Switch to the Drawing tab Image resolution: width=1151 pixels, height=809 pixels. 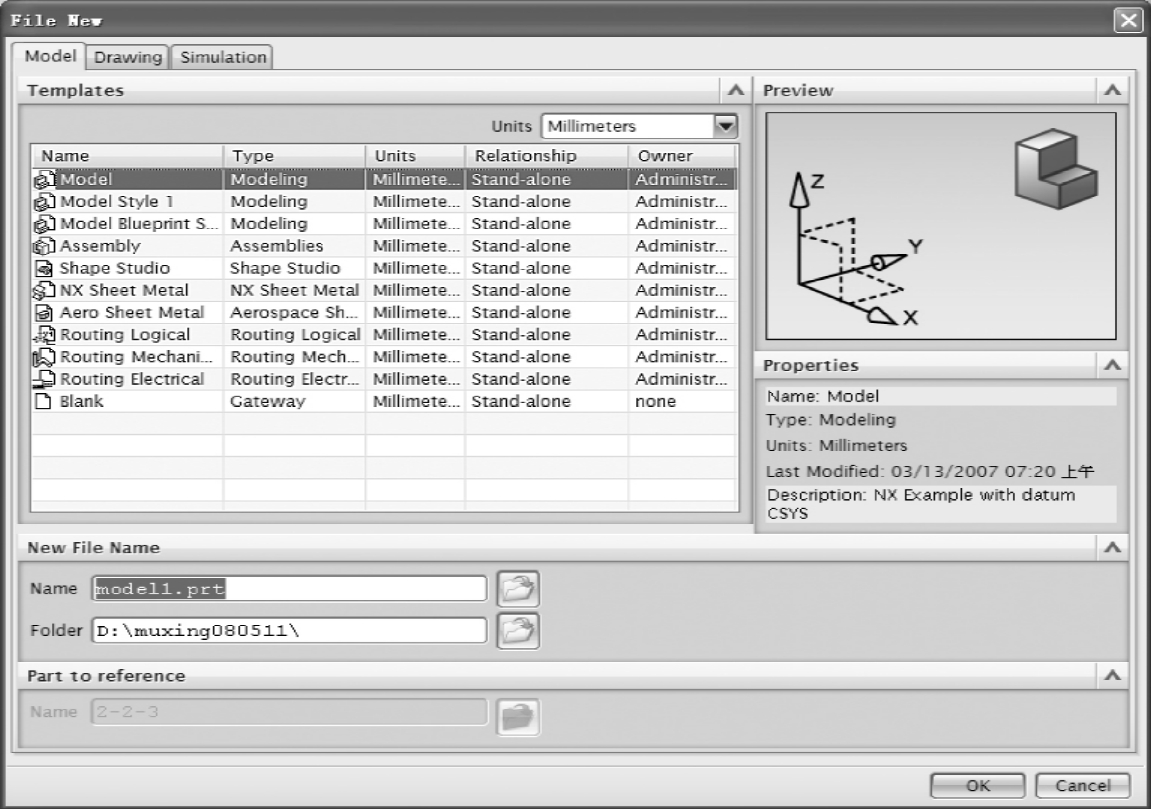click(x=128, y=57)
